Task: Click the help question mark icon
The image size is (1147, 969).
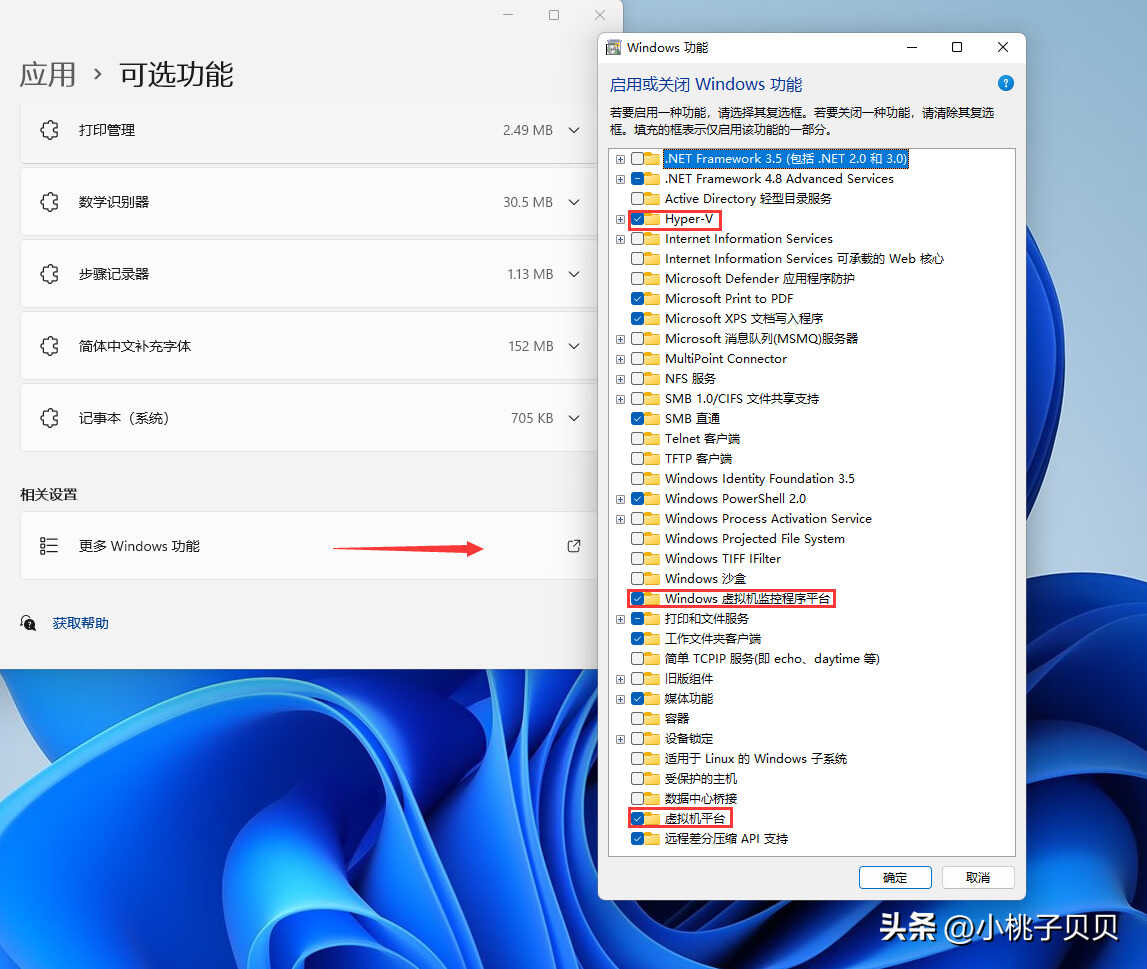Action: pyautogui.click(x=1006, y=83)
